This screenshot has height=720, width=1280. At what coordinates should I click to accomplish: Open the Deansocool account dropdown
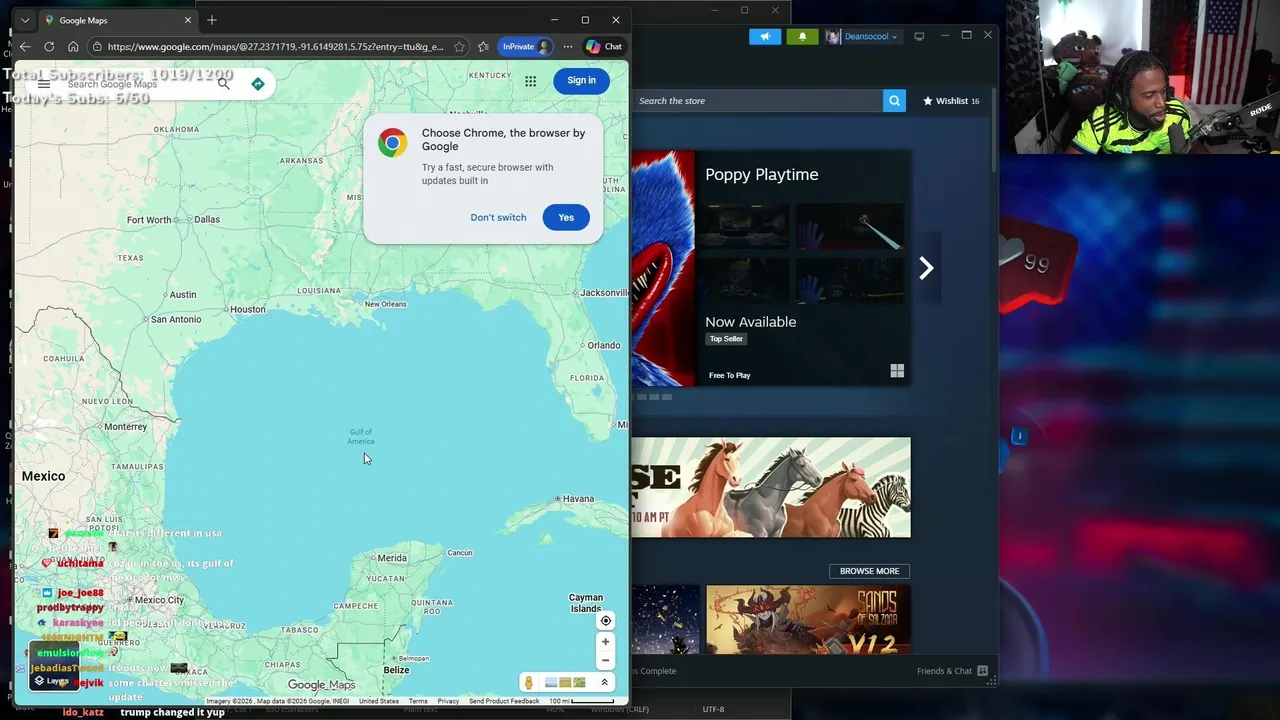tap(862, 36)
